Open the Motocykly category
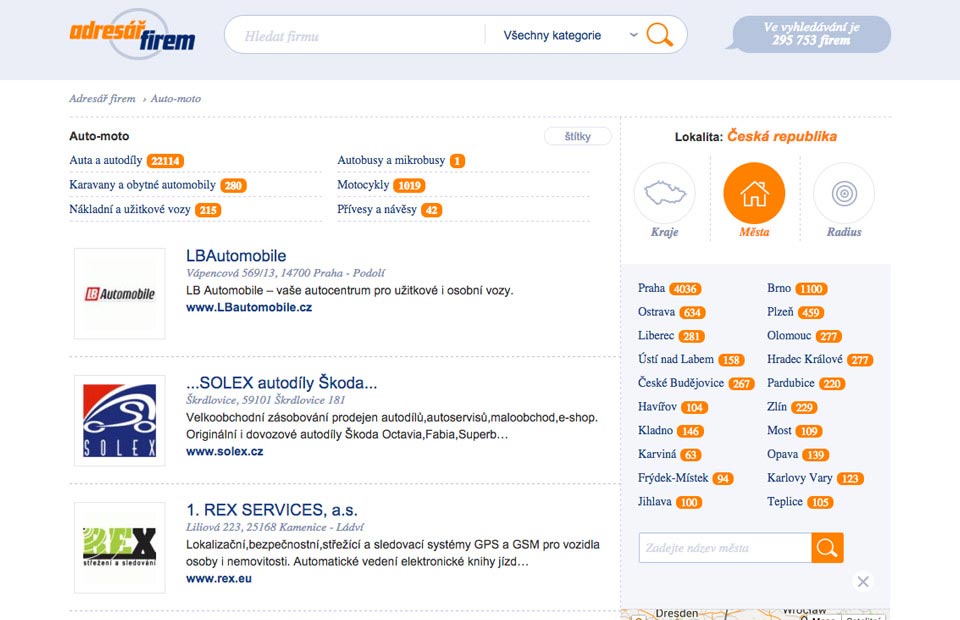The height and width of the screenshot is (620, 960). tap(363, 185)
